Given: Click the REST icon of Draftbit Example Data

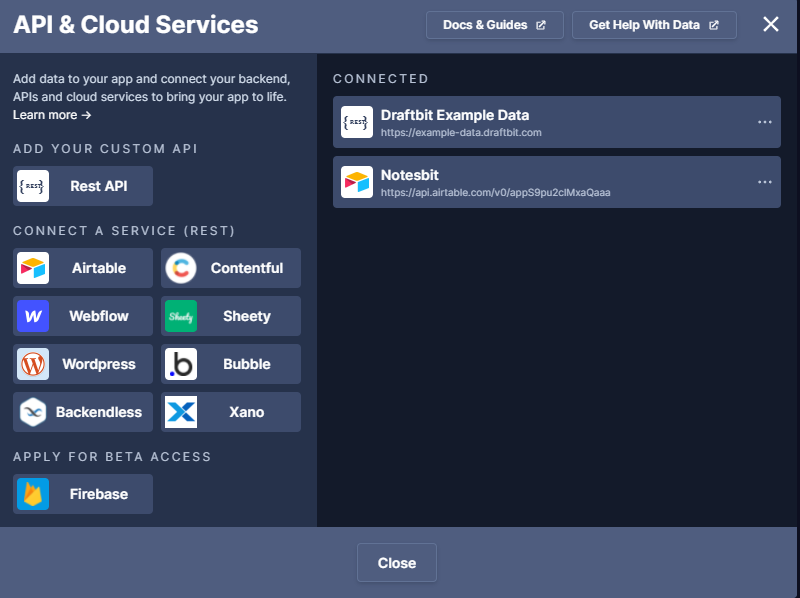Looking at the screenshot, I should (357, 122).
